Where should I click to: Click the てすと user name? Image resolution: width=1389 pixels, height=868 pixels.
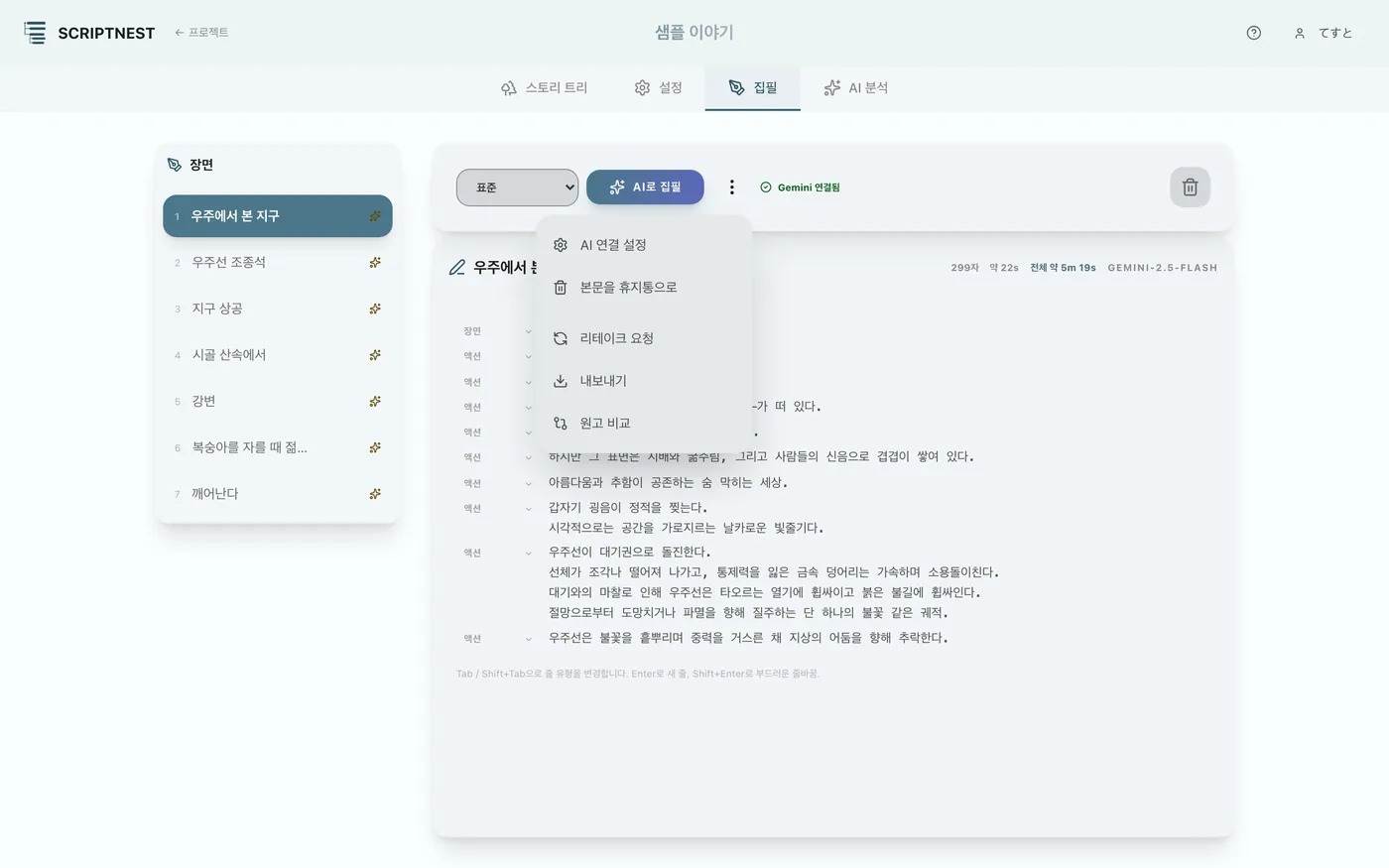[1335, 33]
